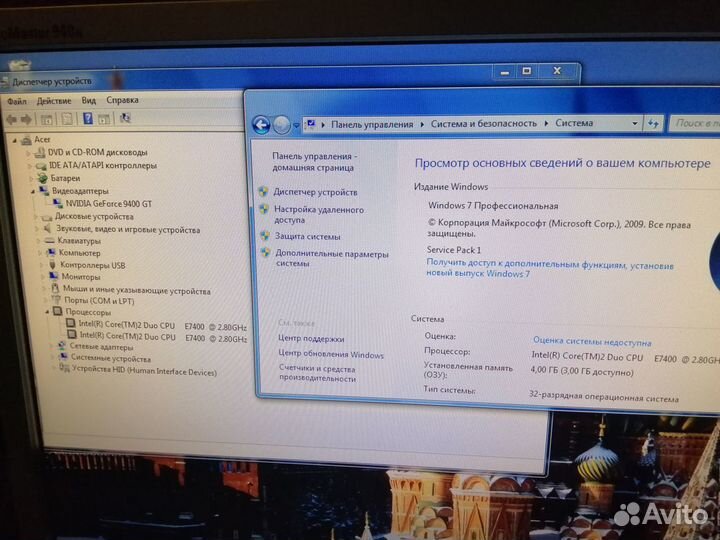Collapse the Видеоадаптеры branch
The width and height of the screenshot is (720, 540).
click(31, 191)
